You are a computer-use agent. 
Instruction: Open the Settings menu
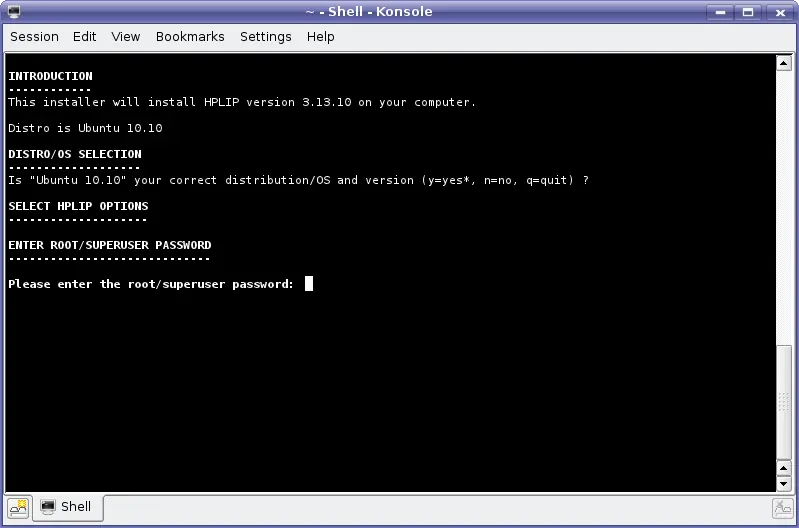[265, 37]
